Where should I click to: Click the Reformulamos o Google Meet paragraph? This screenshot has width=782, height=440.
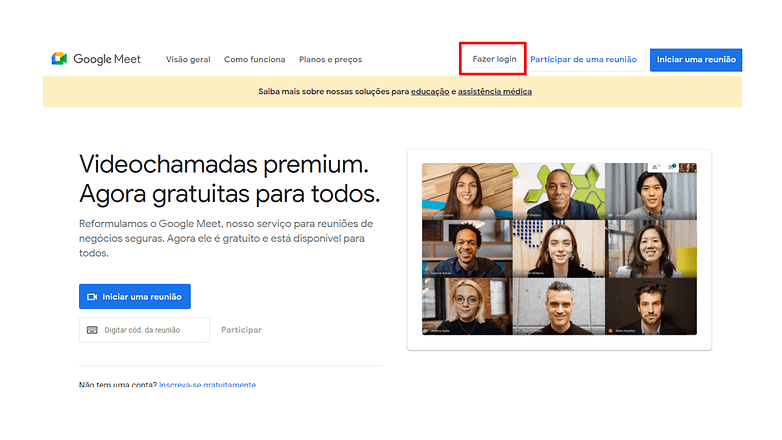click(x=226, y=238)
